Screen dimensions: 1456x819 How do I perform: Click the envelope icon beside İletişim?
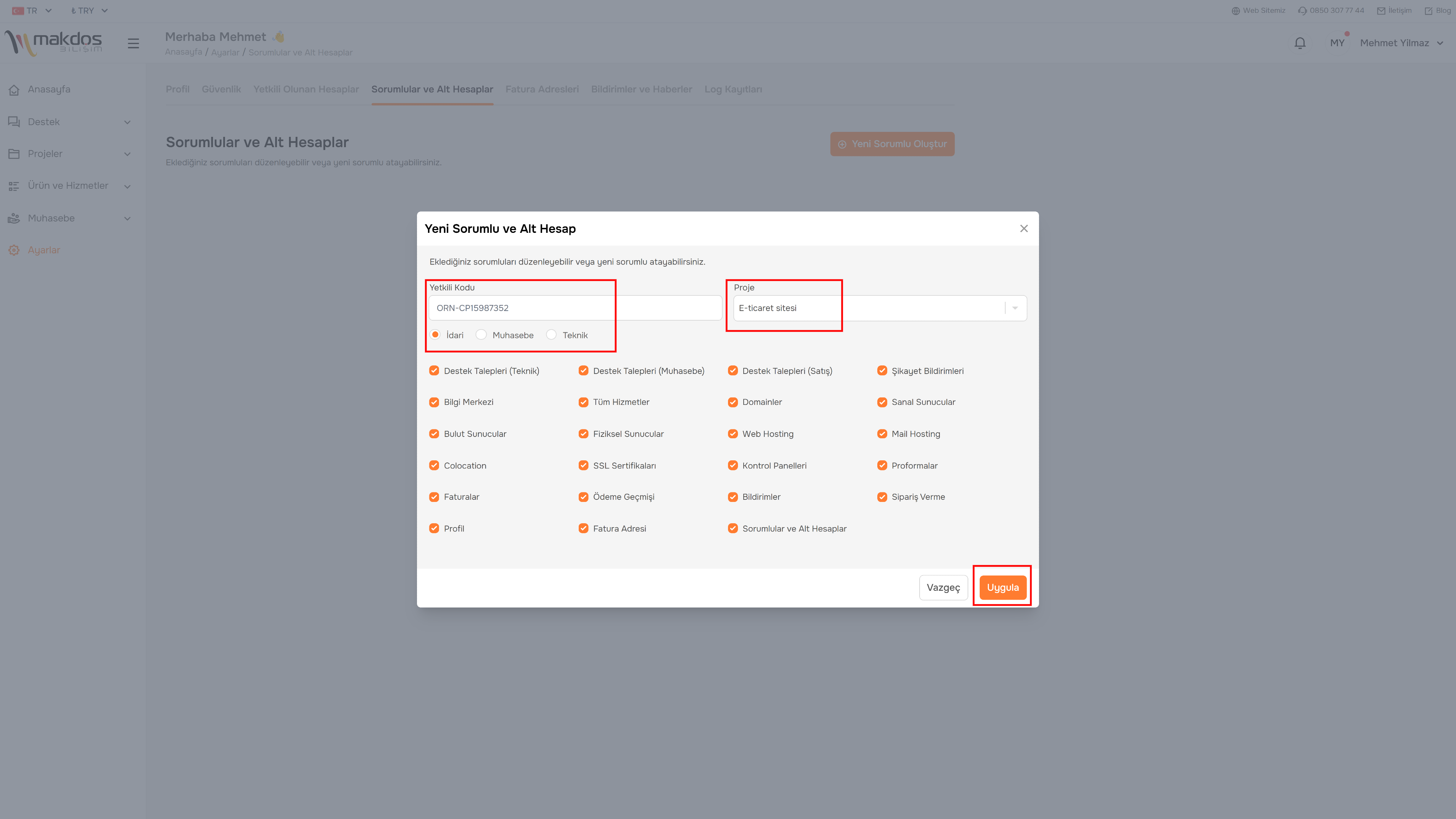(x=1381, y=11)
